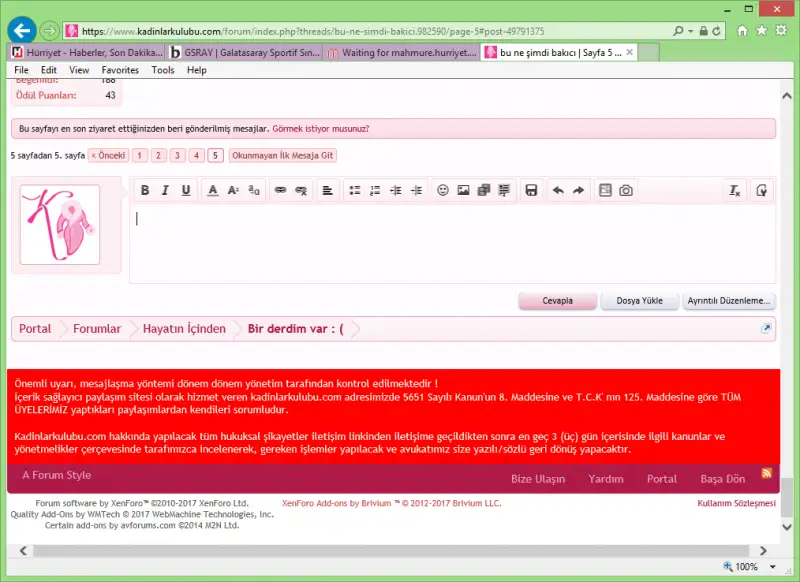Image resolution: width=800 pixels, height=582 pixels.
Task: Open the font size dropdown
Action: tap(233, 190)
